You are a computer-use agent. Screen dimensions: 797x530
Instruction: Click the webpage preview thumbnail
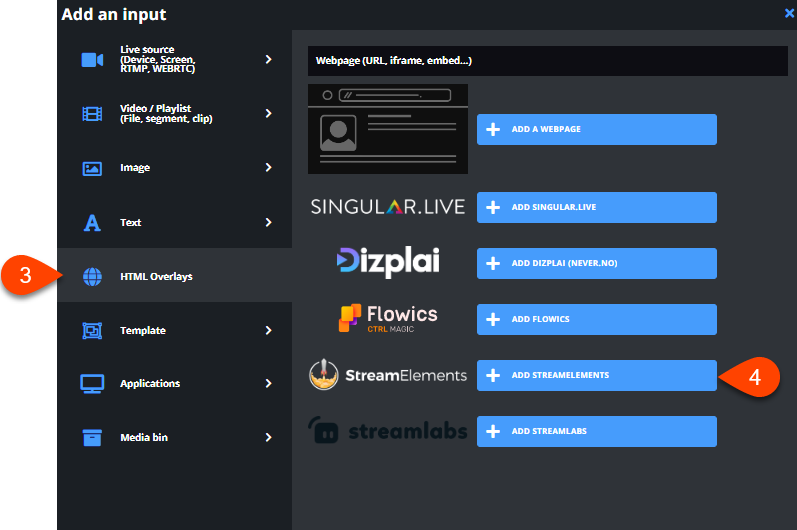388,129
